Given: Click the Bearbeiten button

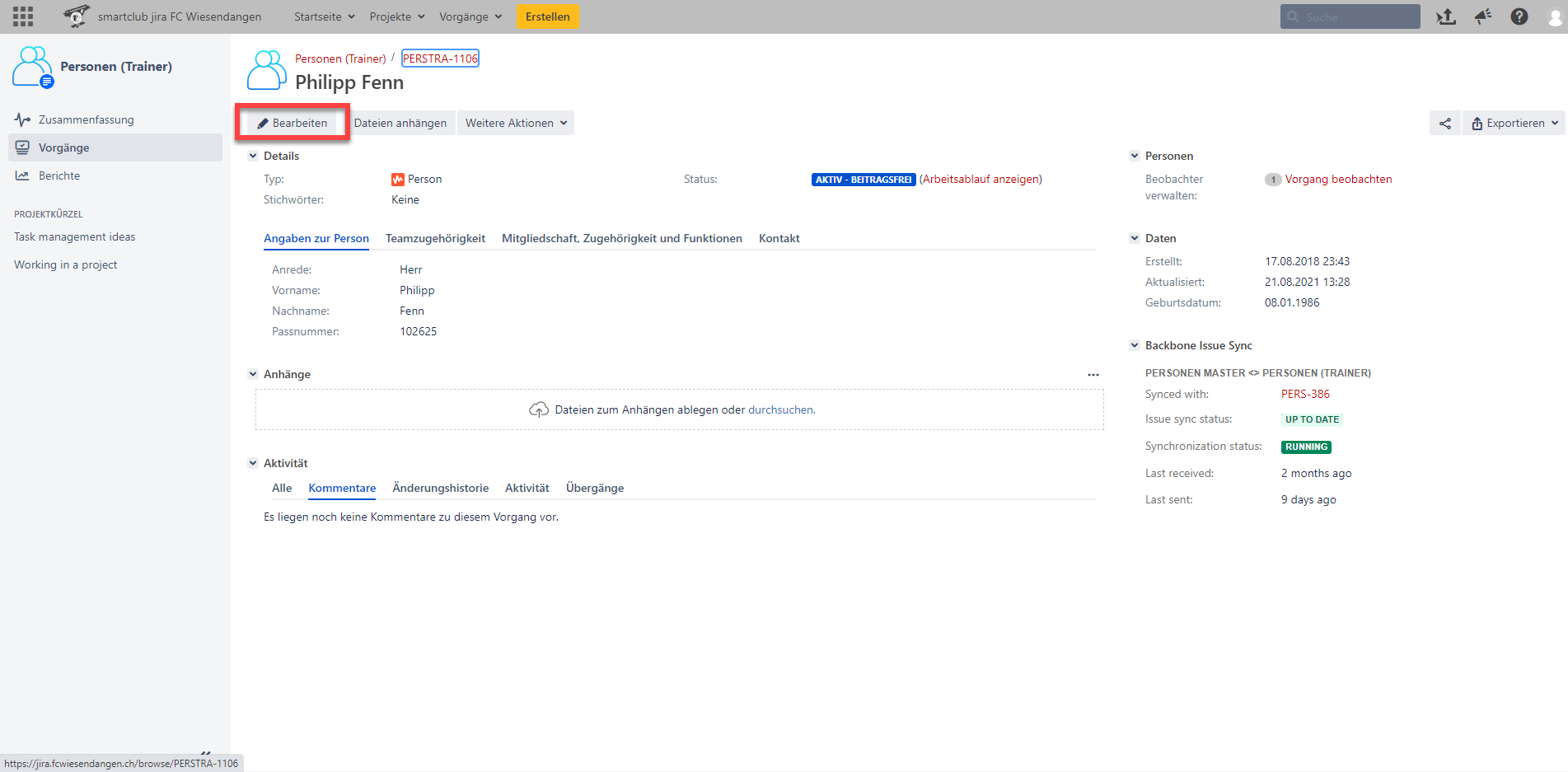Looking at the screenshot, I should click(x=293, y=124).
